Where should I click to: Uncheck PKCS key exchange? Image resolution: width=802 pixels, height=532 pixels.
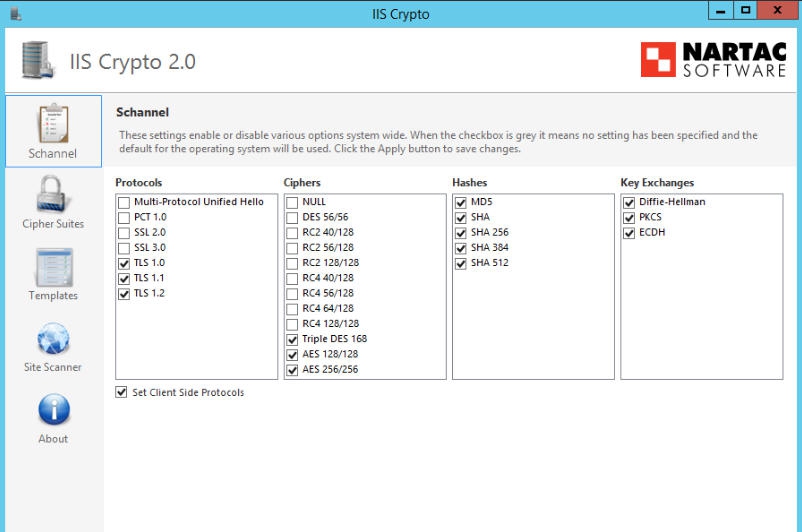coord(629,218)
